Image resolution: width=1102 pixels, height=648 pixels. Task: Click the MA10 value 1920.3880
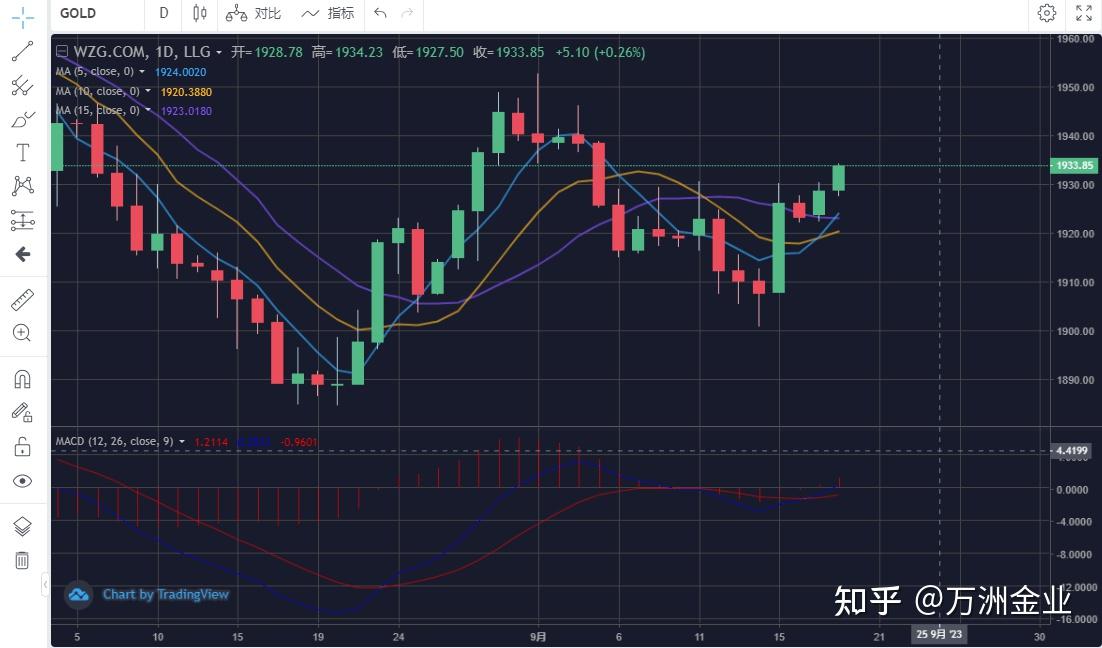pyautogui.click(x=186, y=91)
